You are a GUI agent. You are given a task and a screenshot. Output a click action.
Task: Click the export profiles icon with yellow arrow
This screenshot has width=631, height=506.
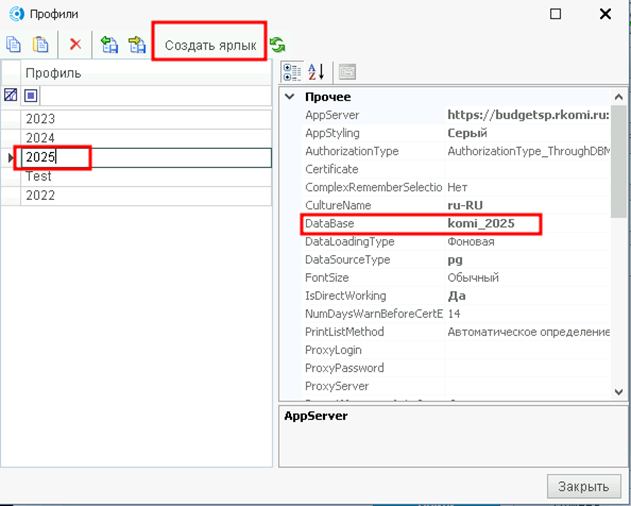pos(136,45)
